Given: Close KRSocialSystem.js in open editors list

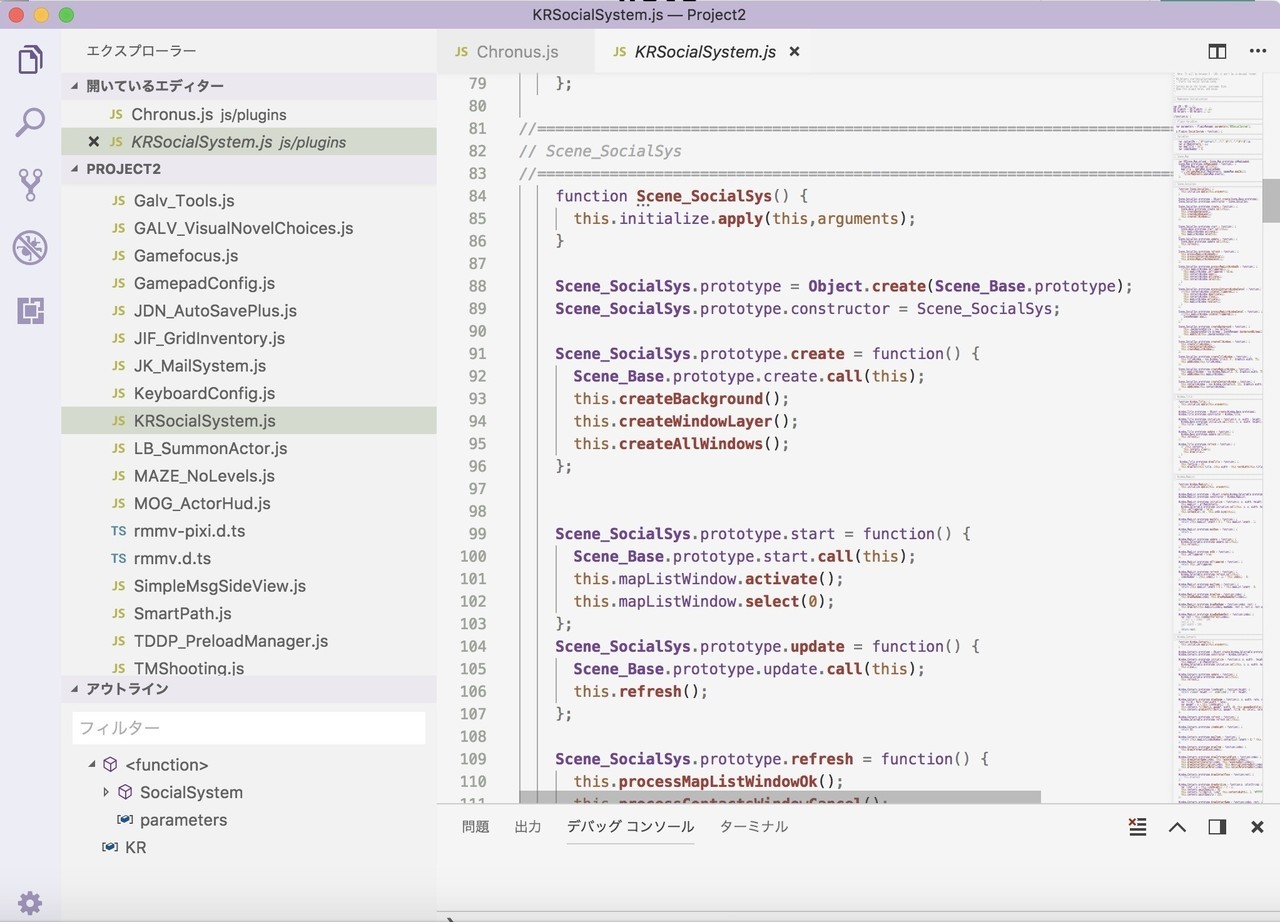Looking at the screenshot, I should [93, 142].
